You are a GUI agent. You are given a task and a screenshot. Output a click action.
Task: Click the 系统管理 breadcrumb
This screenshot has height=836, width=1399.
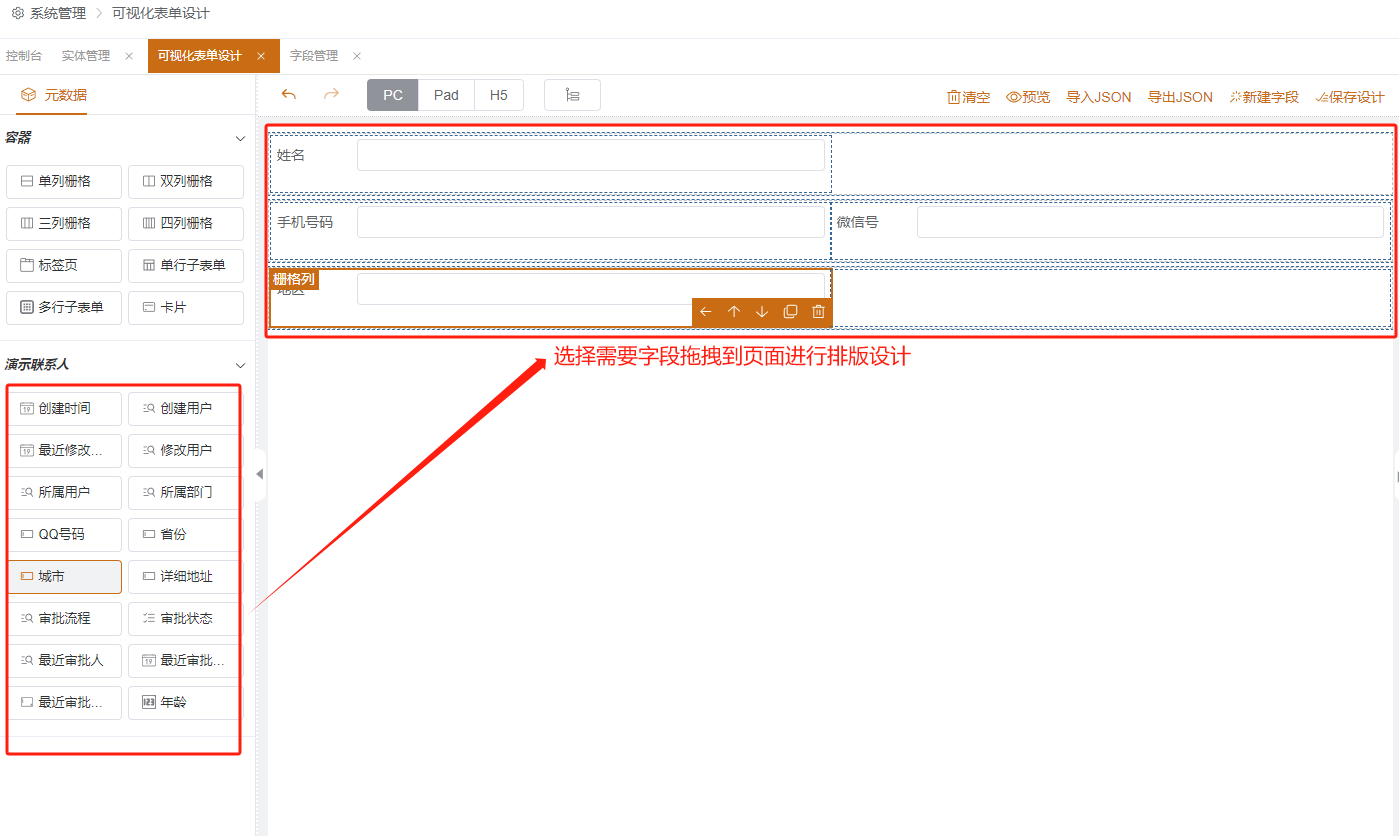point(58,14)
